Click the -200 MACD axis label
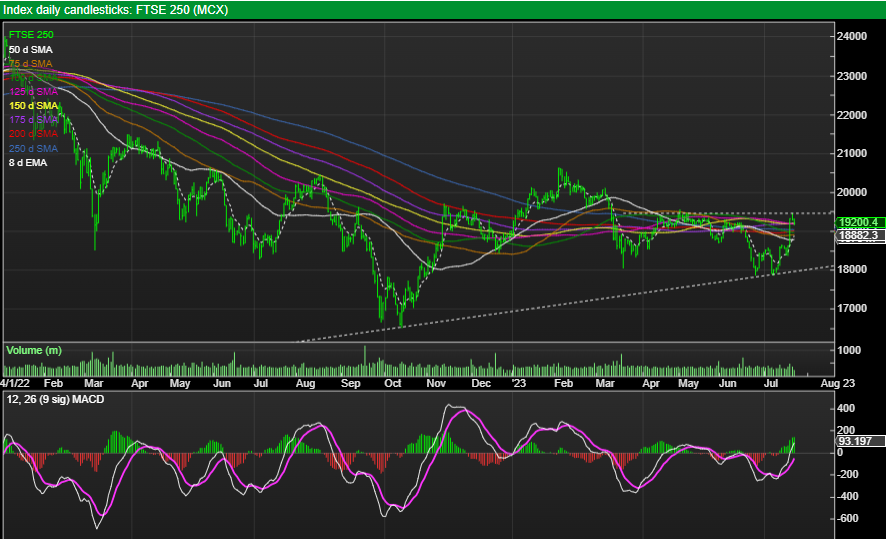This screenshot has height=539, width=886. (x=848, y=475)
